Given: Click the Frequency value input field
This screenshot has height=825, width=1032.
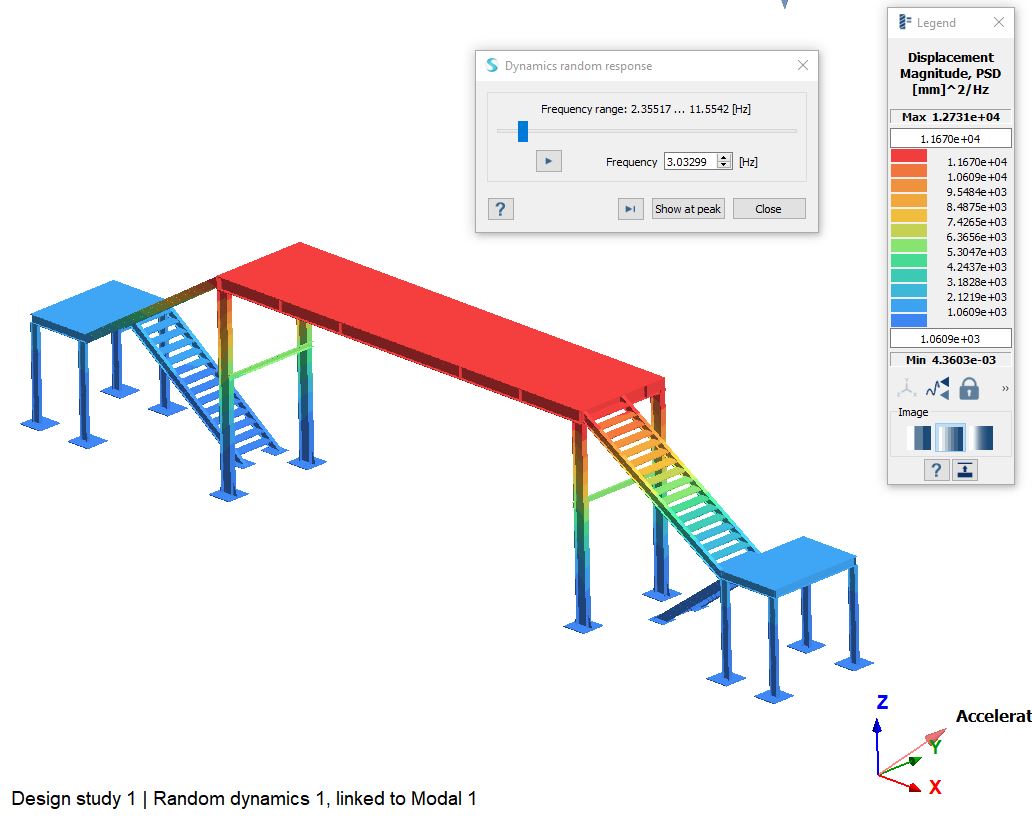Looking at the screenshot, I should [x=690, y=161].
